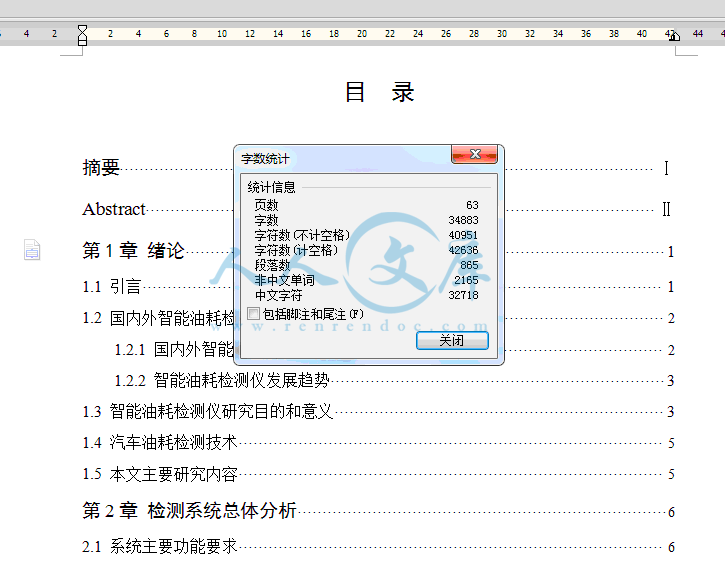725x567 pixels.
Task: Click the 字数 value 34883
Action: [x=463, y=220]
